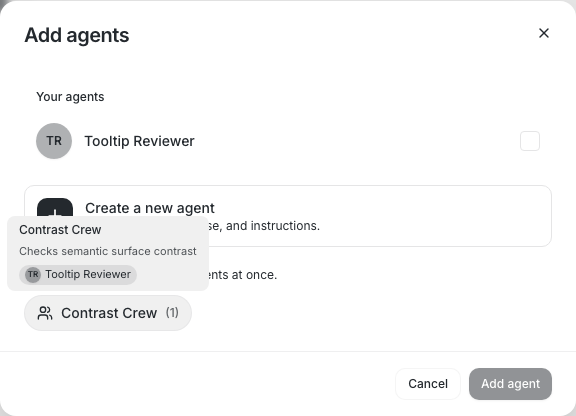The image size is (576, 416).
Task: Select the Tooltip Reviewer agent name
Action: [x=139, y=141]
